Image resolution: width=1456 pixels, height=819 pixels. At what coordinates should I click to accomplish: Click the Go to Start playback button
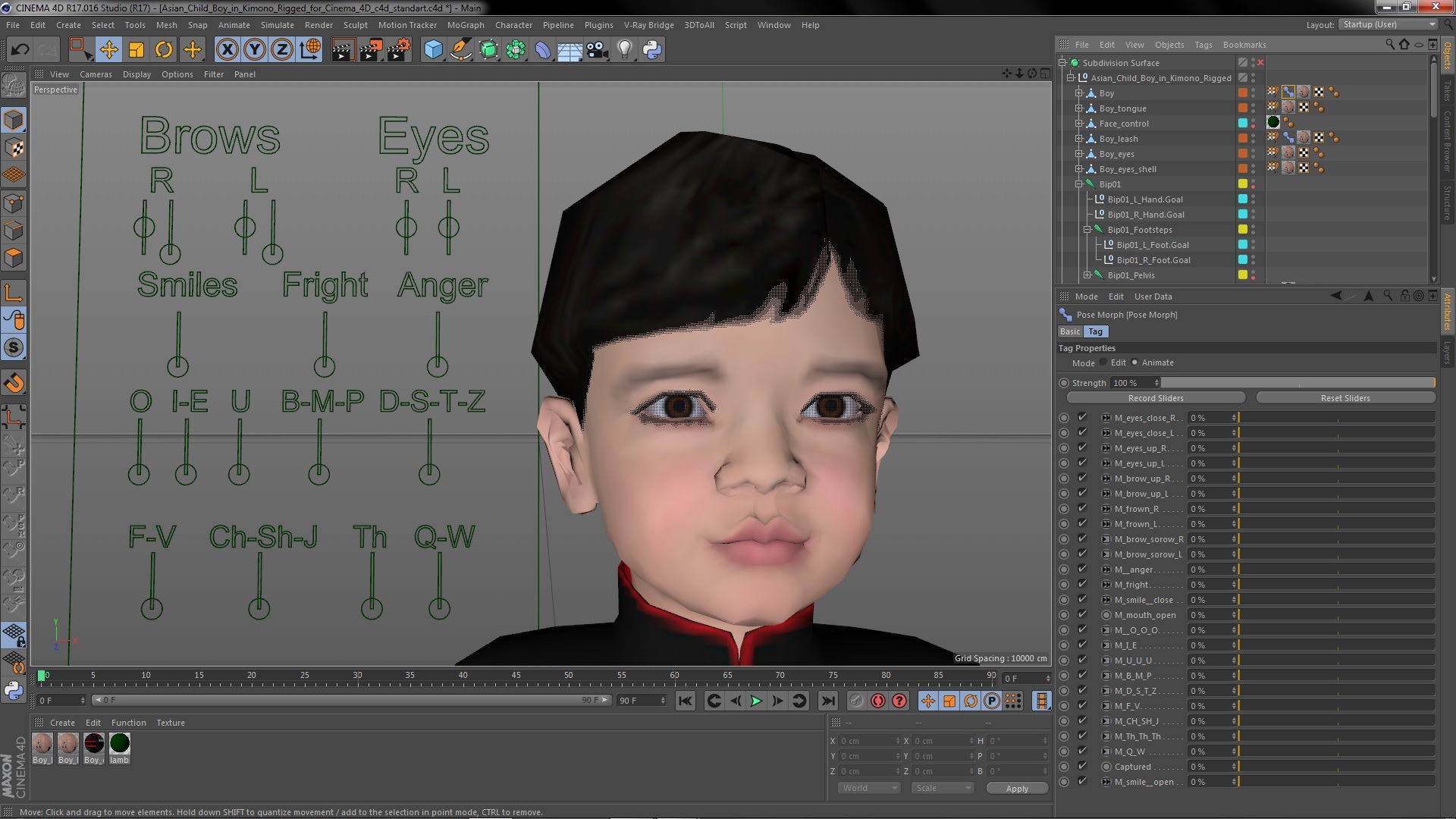685,701
